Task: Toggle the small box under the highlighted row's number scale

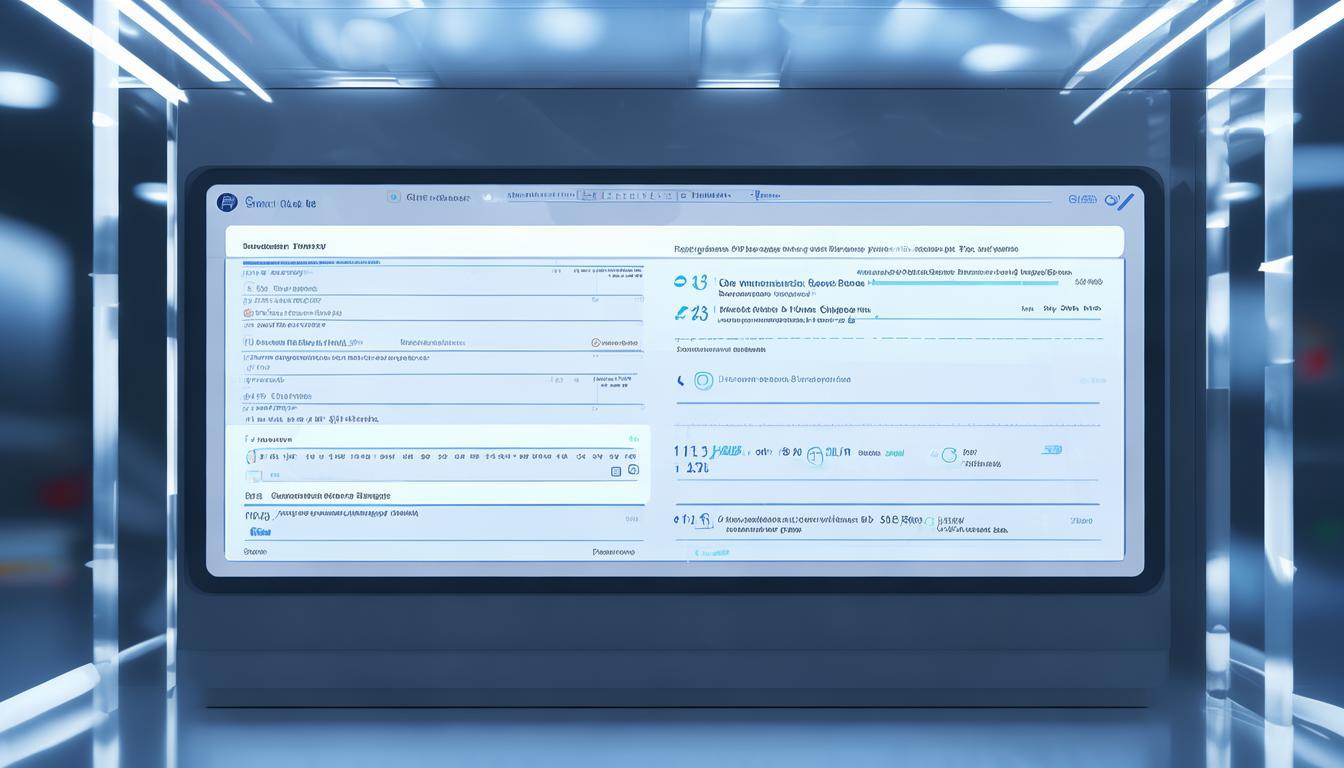Action: 254,476
